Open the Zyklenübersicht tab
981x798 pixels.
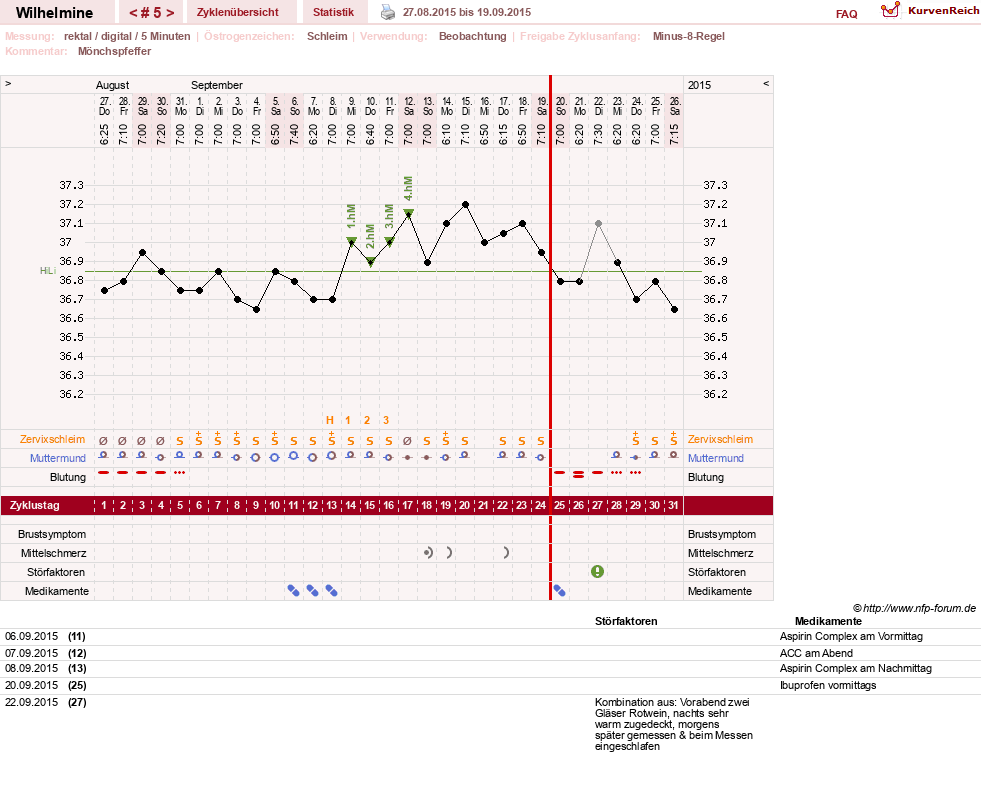click(238, 12)
